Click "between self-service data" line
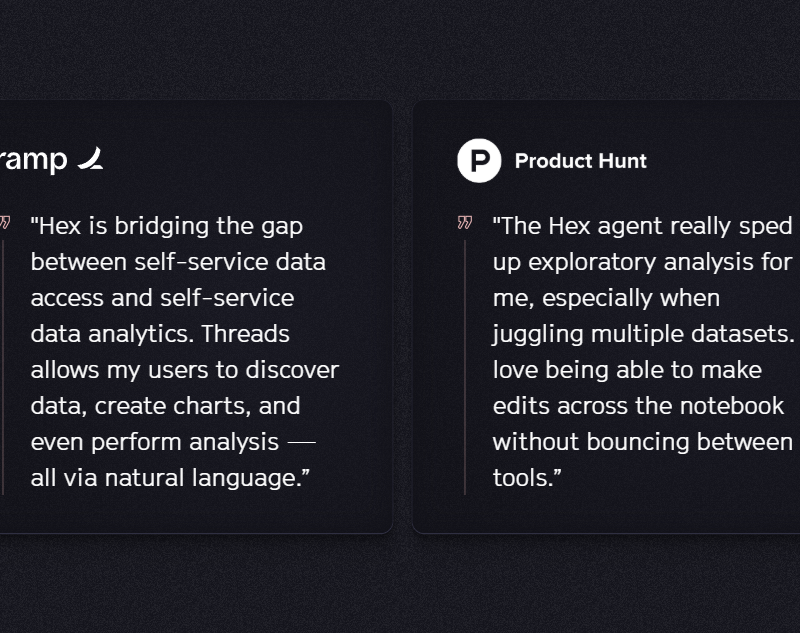 pos(178,262)
